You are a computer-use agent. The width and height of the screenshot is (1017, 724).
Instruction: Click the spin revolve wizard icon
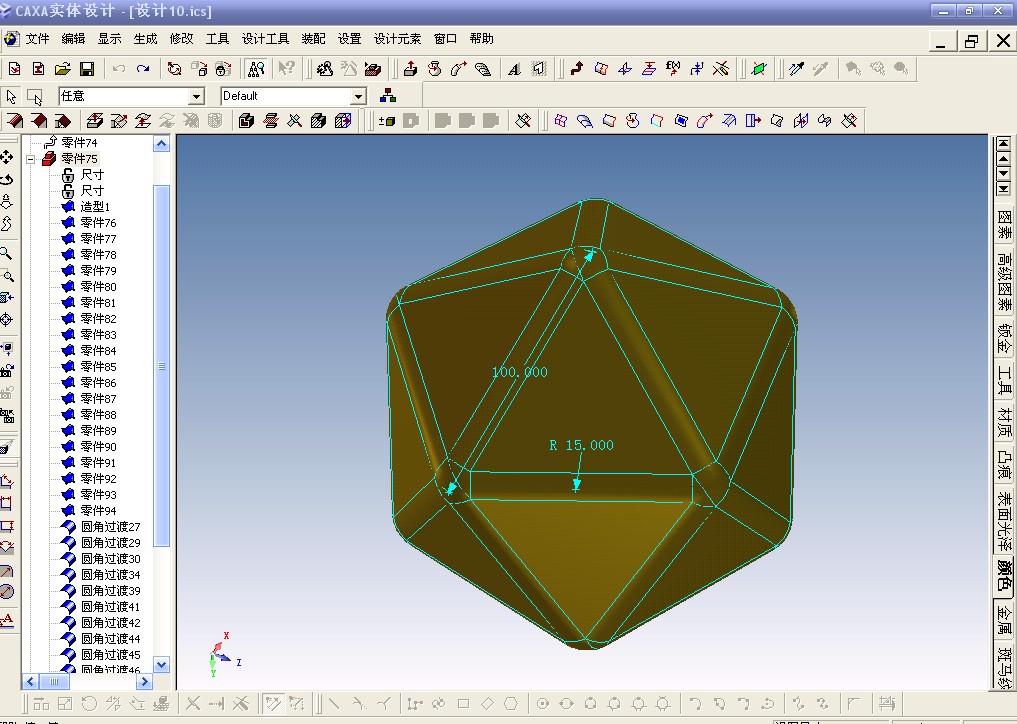tap(435, 69)
